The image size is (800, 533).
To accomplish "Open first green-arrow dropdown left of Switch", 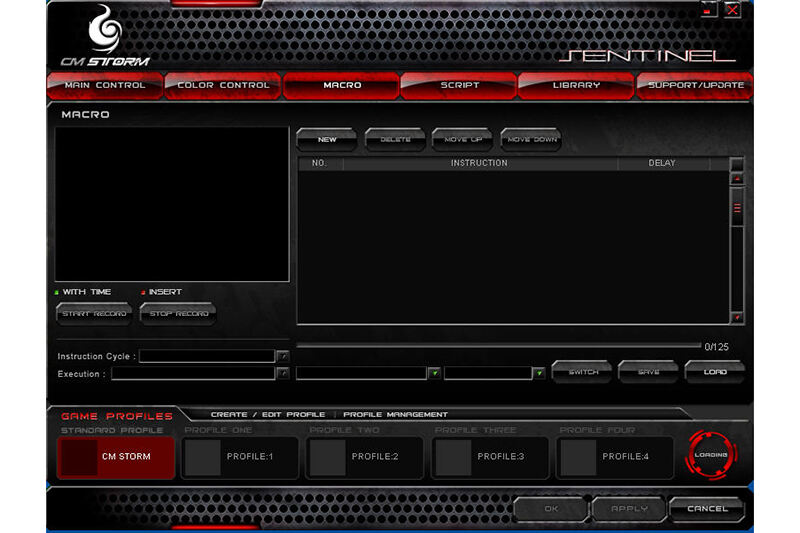I will coord(434,373).
